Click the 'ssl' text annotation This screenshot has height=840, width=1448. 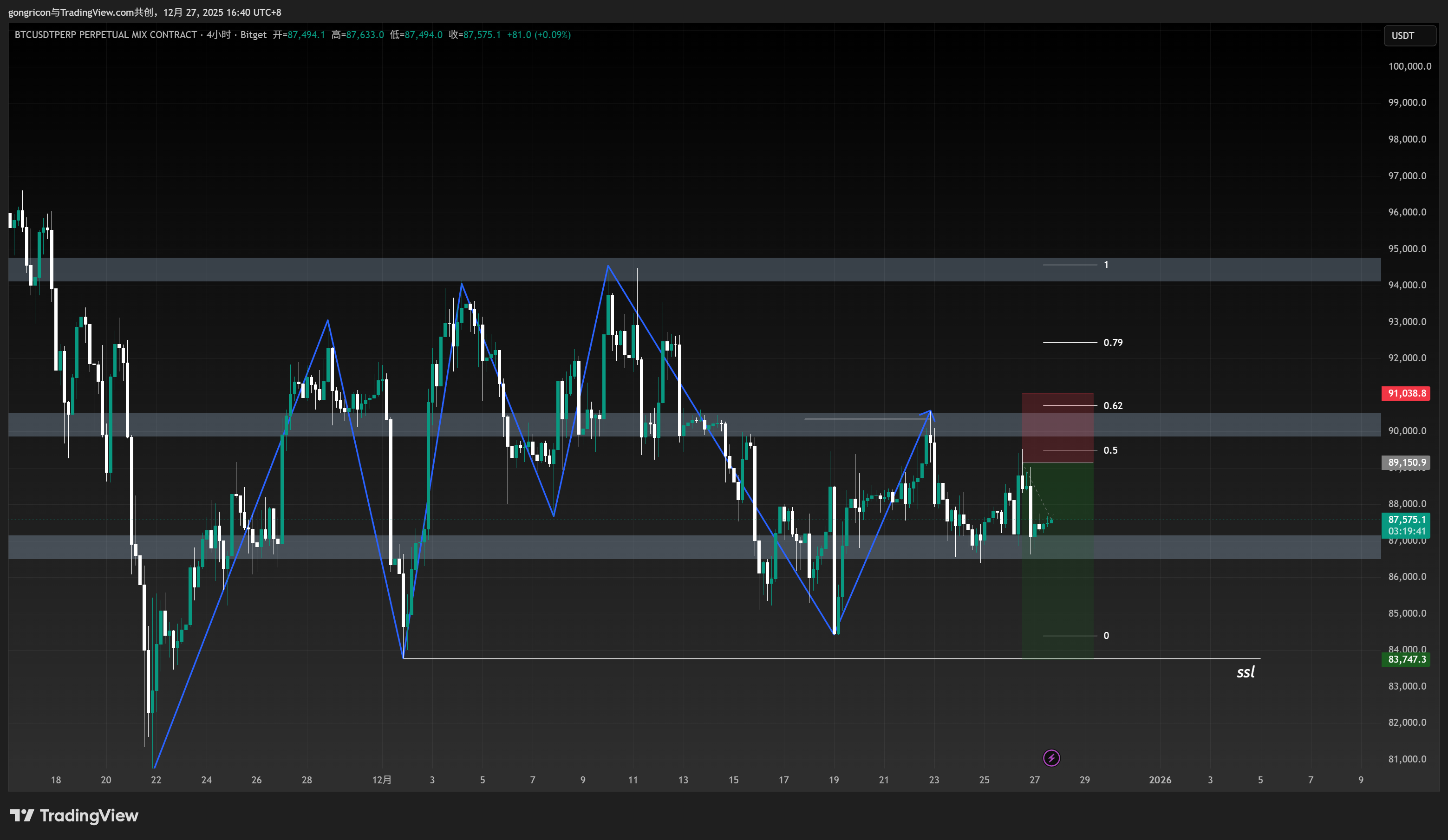[x=1245, y=672]
